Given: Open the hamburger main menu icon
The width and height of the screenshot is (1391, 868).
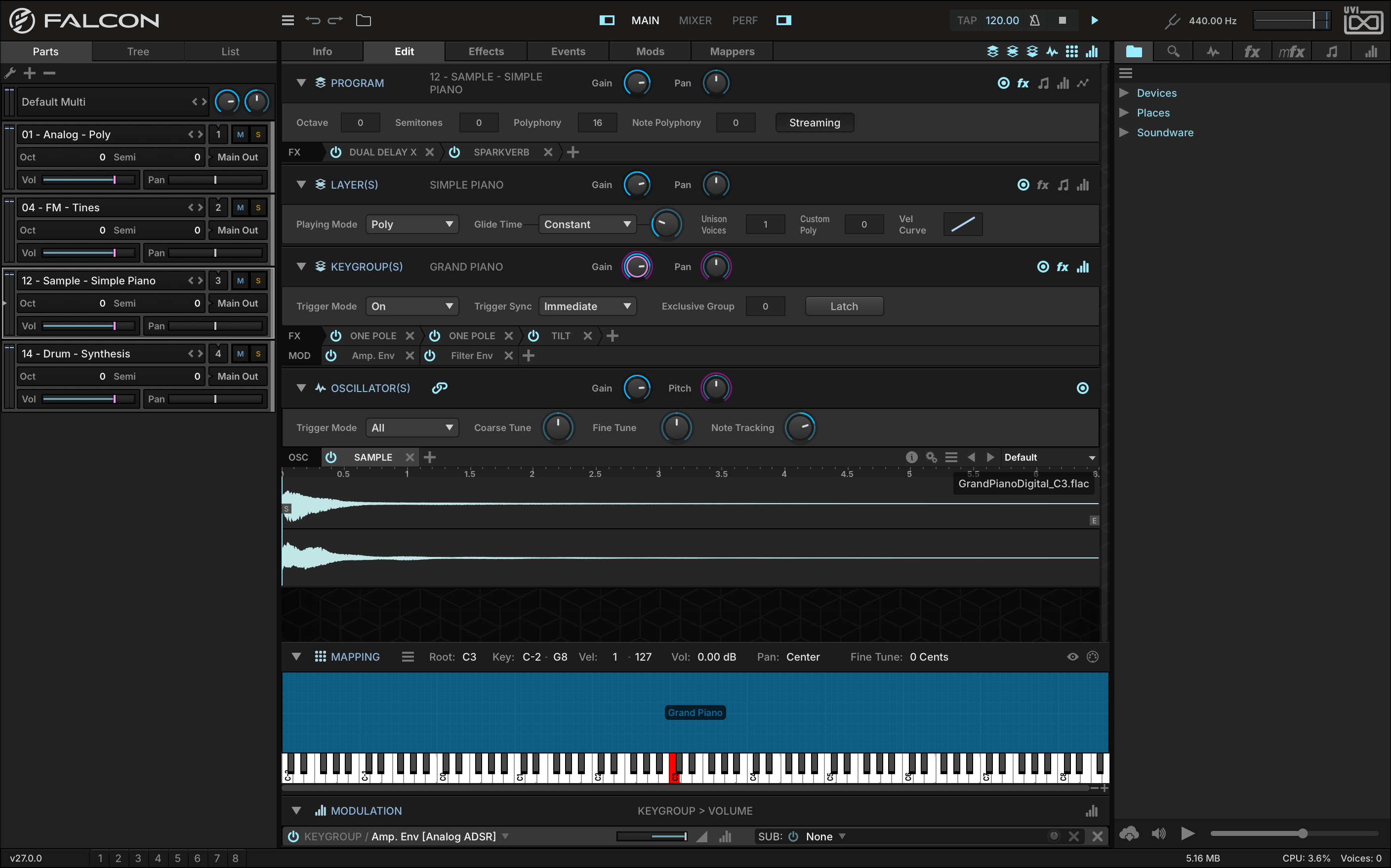Looking at the screenshot, I should point(288,21).
